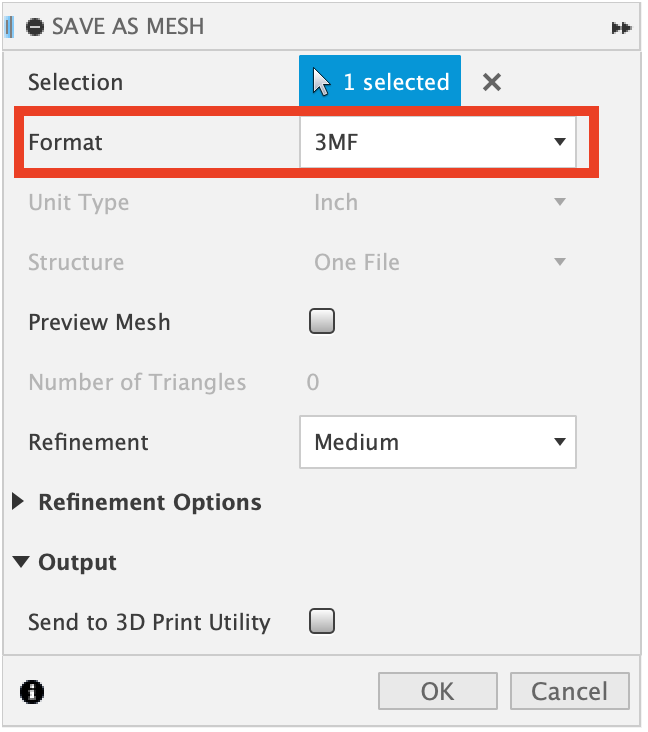Click the SAVE AS MESH title bar

(300, 27)
